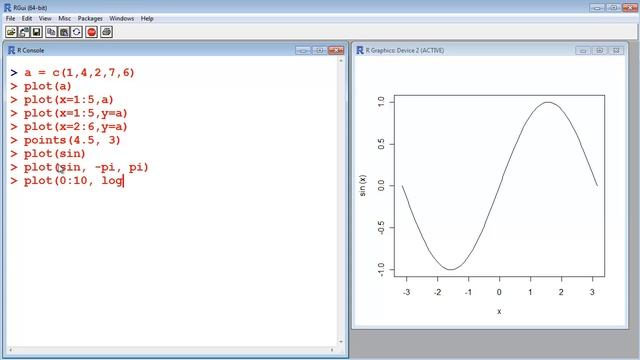The height and width of the screenshot is (360, 640).
Task: Click the x-axis tick label '0'
Action: tap(499, 292)
